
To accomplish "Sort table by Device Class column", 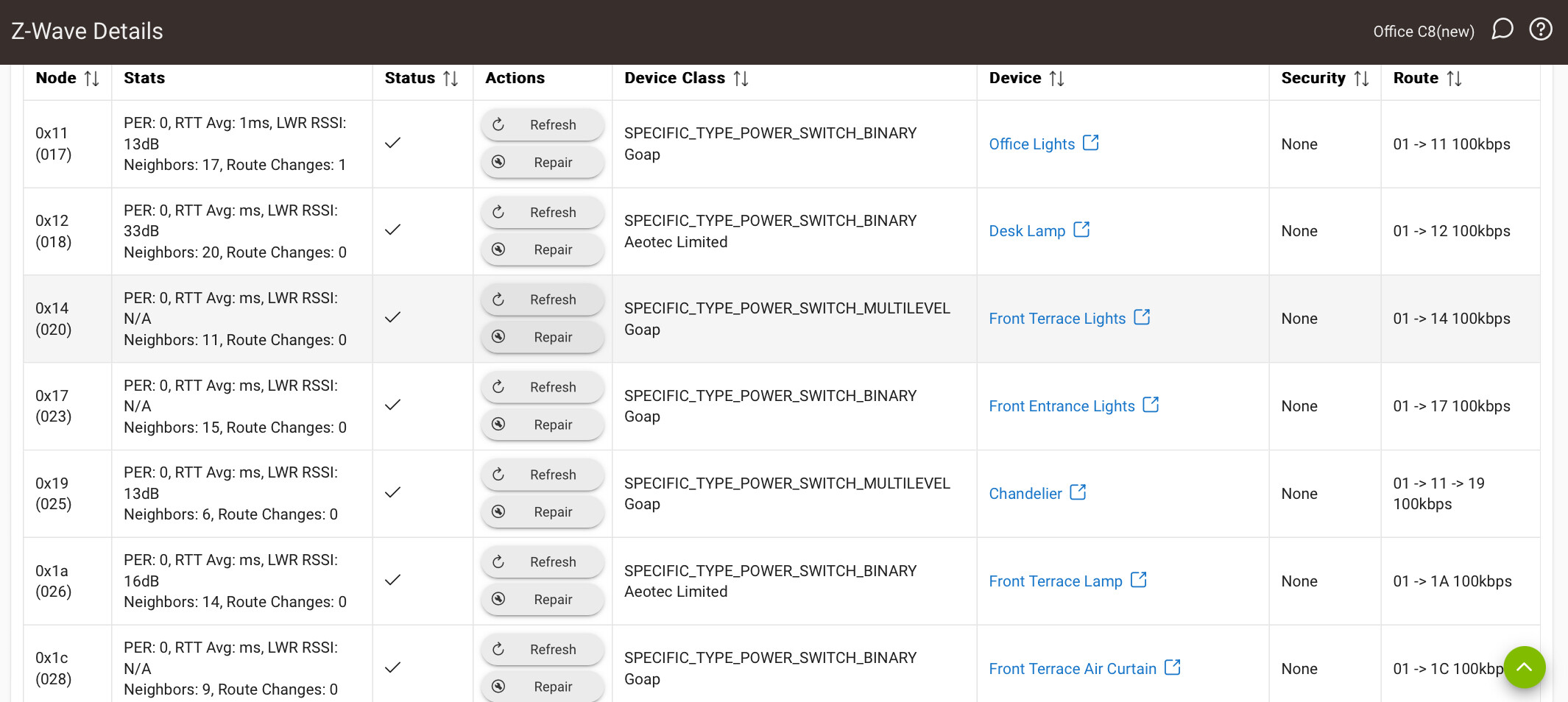I will coord(741,78).
